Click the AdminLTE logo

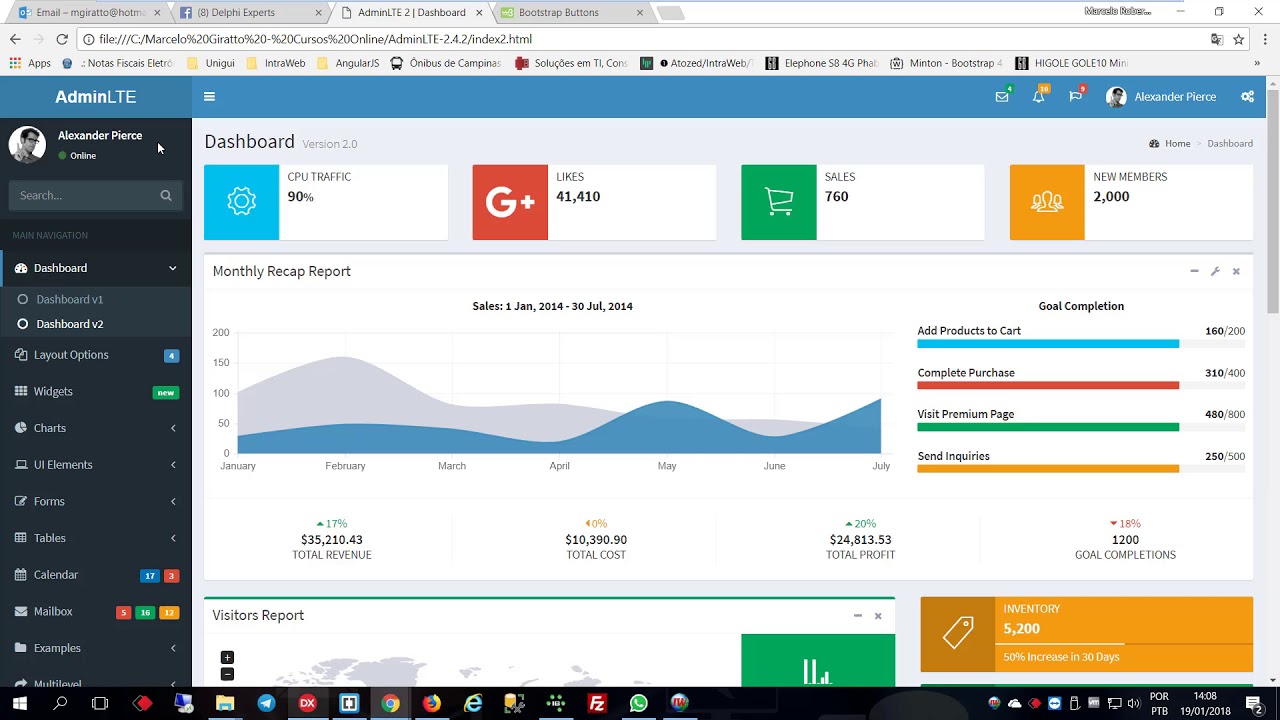[96, 97]
